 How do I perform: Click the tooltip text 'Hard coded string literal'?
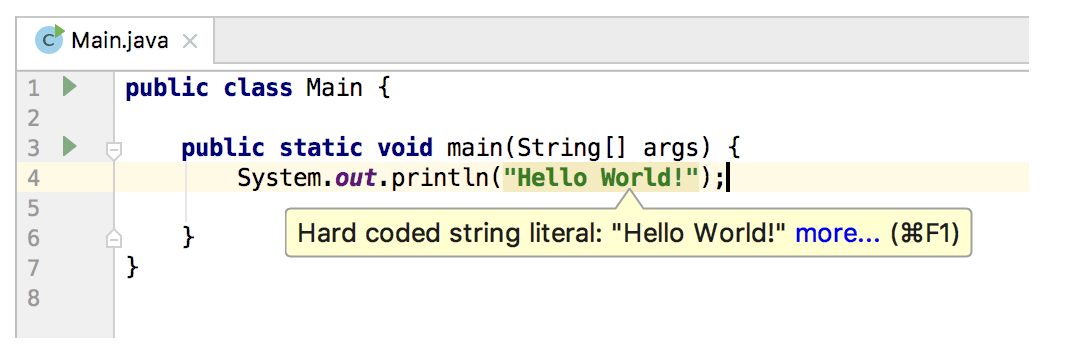click(x=449, y=234)
